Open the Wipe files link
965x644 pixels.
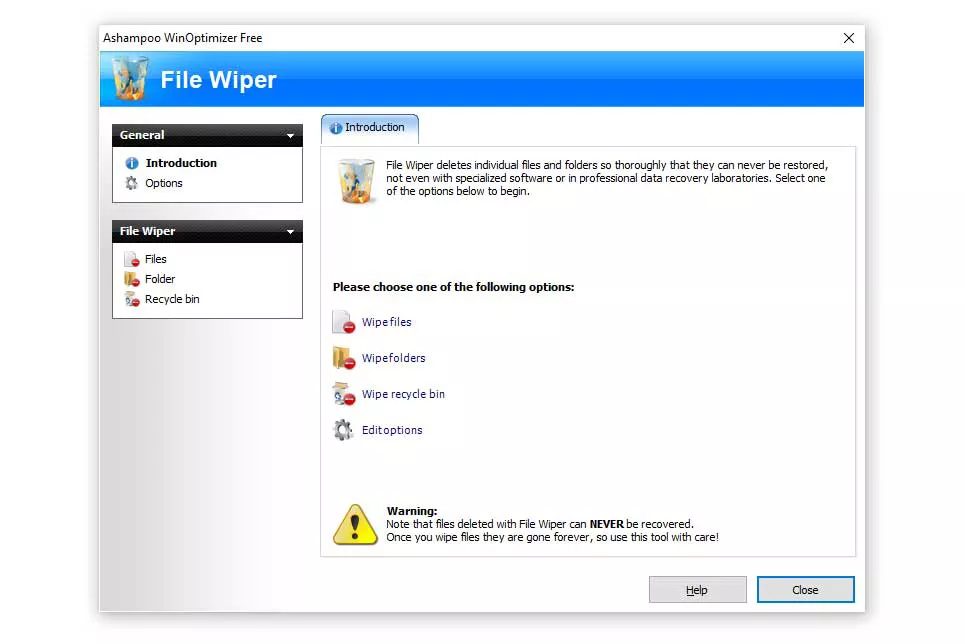coord(386,322)
